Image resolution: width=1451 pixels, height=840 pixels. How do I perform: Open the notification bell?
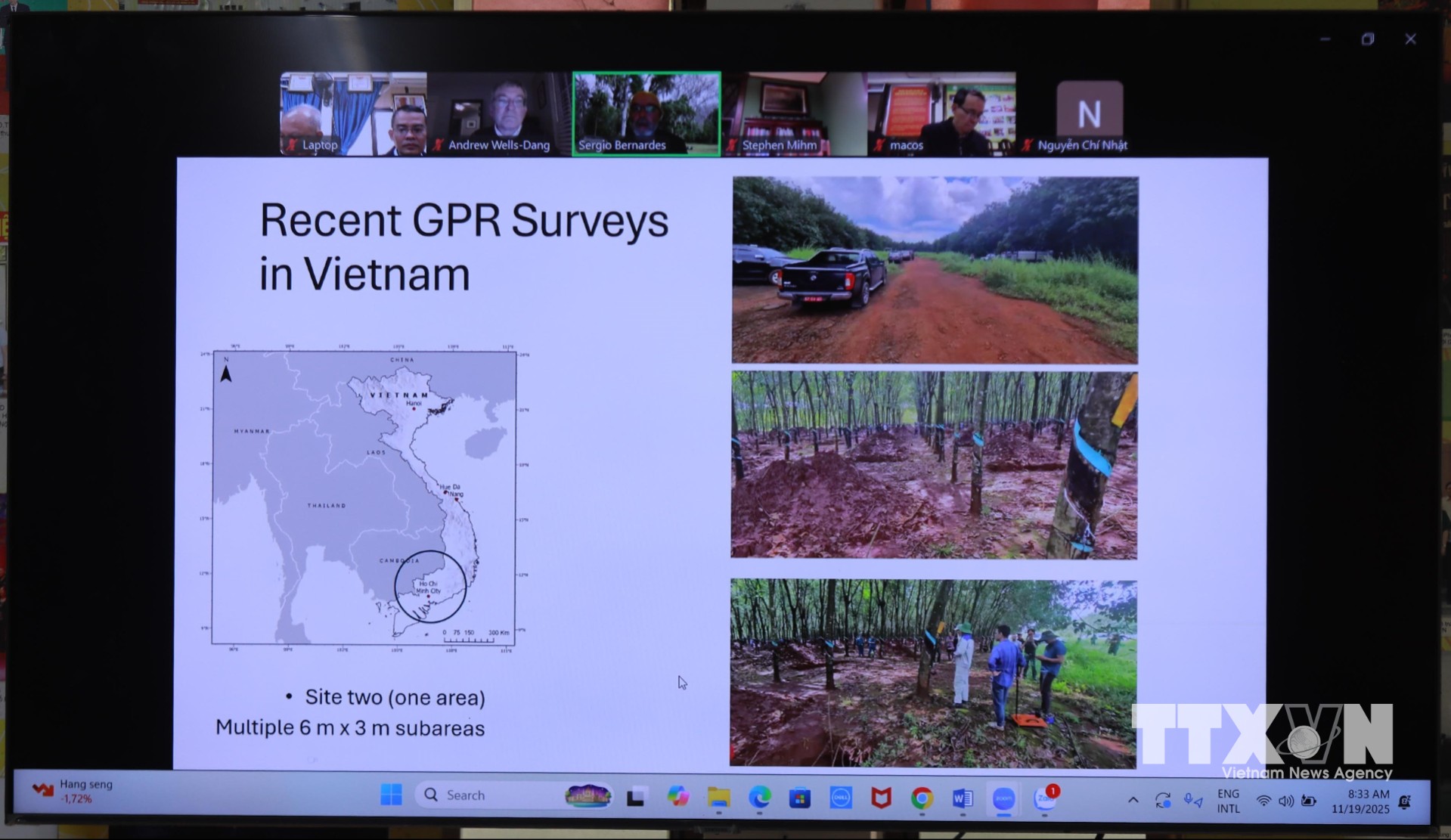click(1405, 802)
